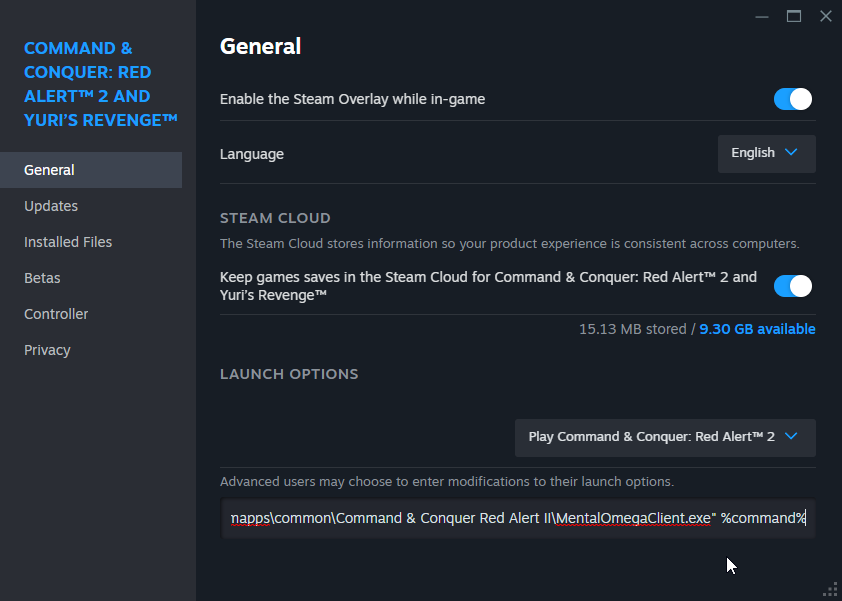Turn off Steam Cloud saves toggle

(x=793, y=286)
